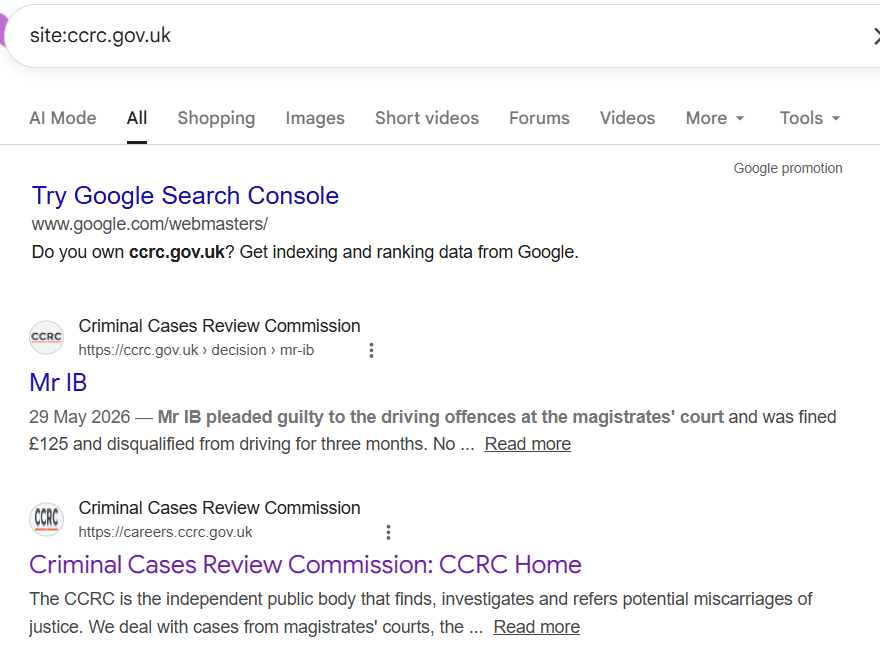Switch to the Shopping tab
880x652 pixels.
(216, 118)
